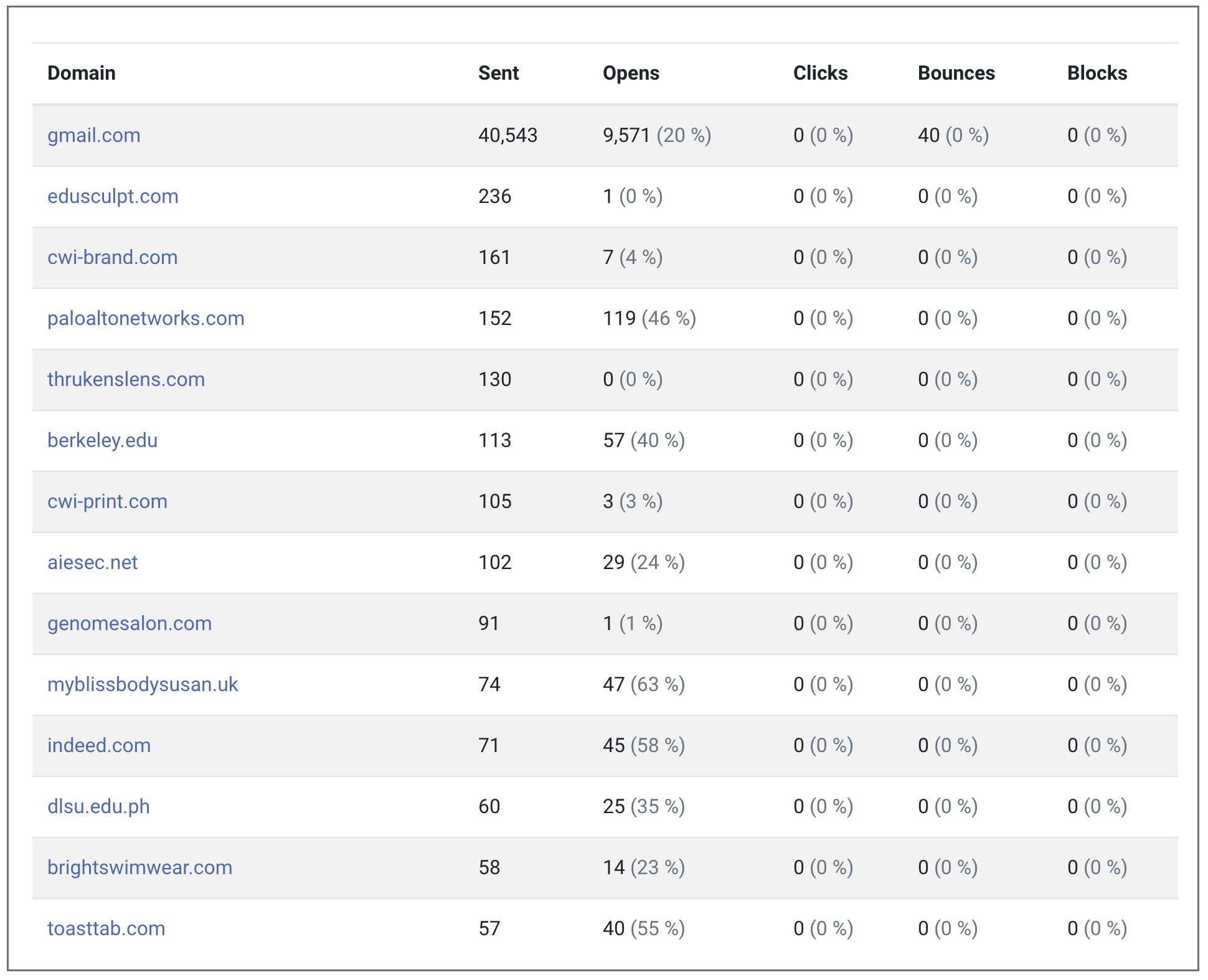1208x980 pixels.
Task: Open the berkeley.edu domain link
Action: tap(102, 440)
